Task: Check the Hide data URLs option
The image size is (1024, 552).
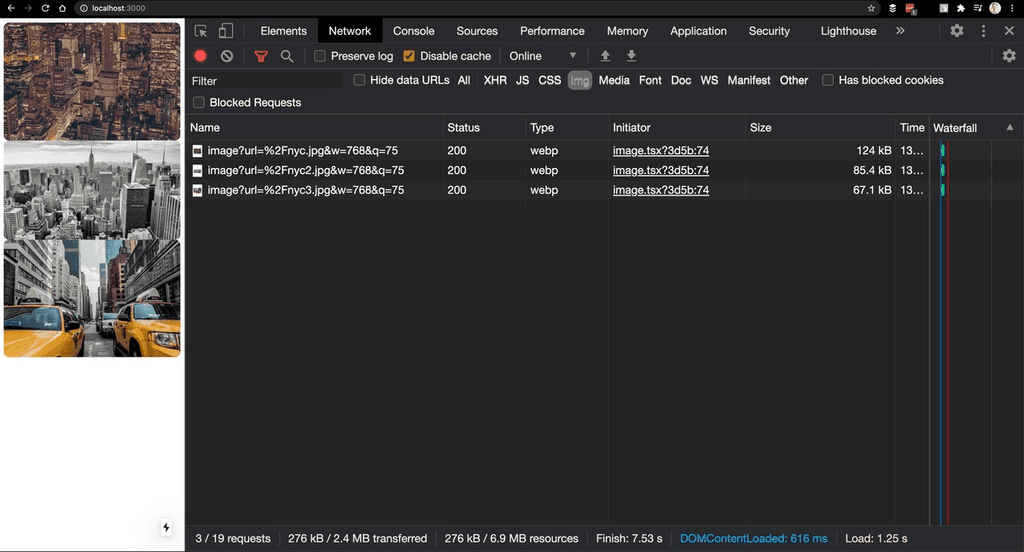Action: [x=359, y=80]
